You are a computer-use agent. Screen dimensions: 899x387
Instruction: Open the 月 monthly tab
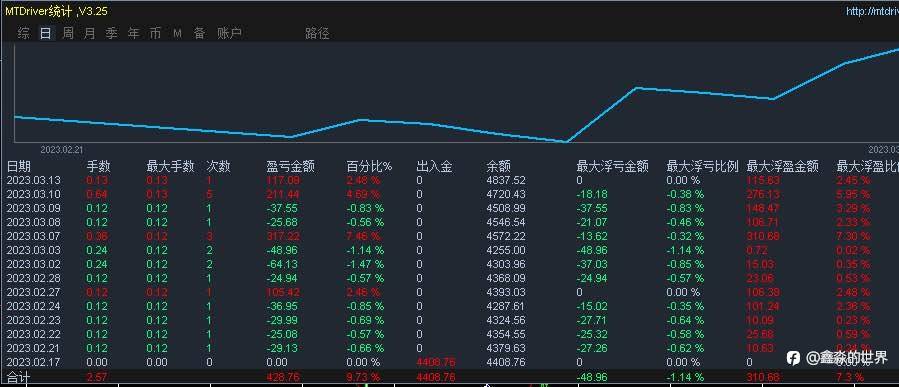(x=89, y=33)
